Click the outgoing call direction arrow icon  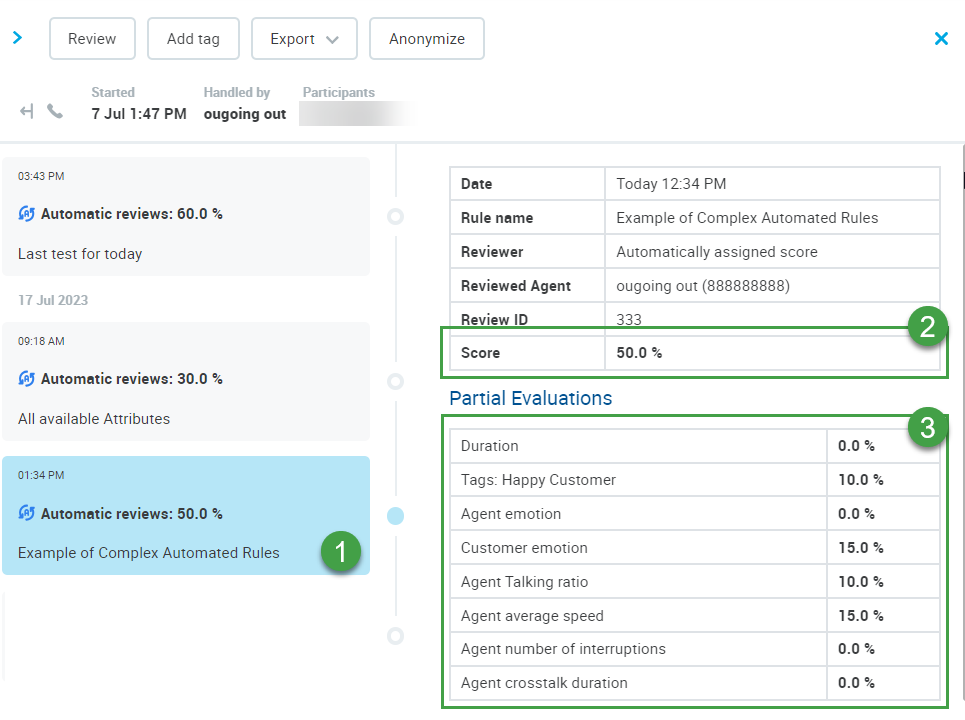(27, 111)
